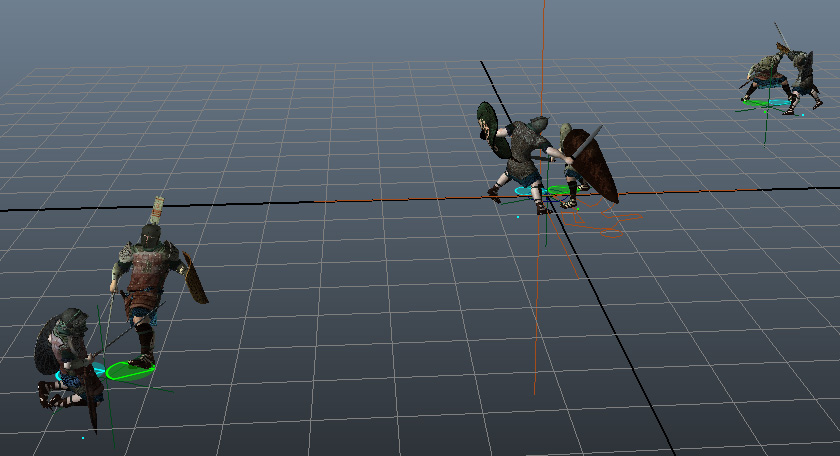The width and height of the screenshot is (840, 456).
Task: Select the small brown shield of tall warrior
Action: click(195, 278)
